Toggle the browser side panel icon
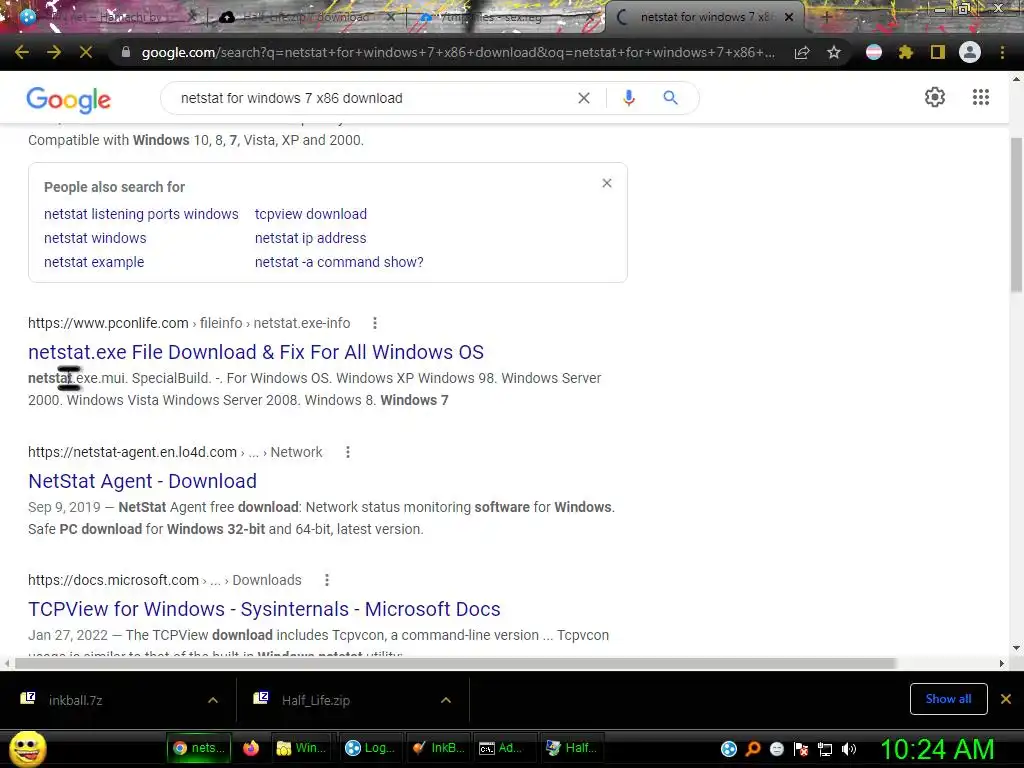 coord(938,52)
